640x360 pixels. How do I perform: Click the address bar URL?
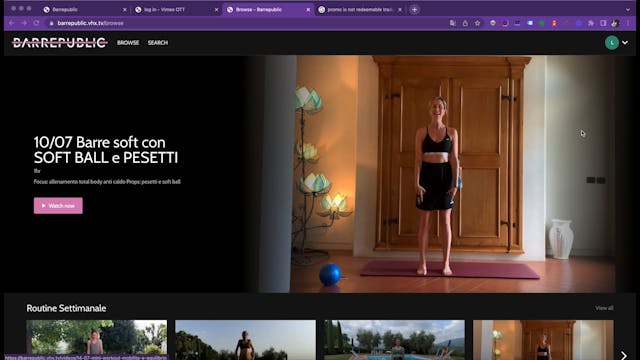coord(90,23)
